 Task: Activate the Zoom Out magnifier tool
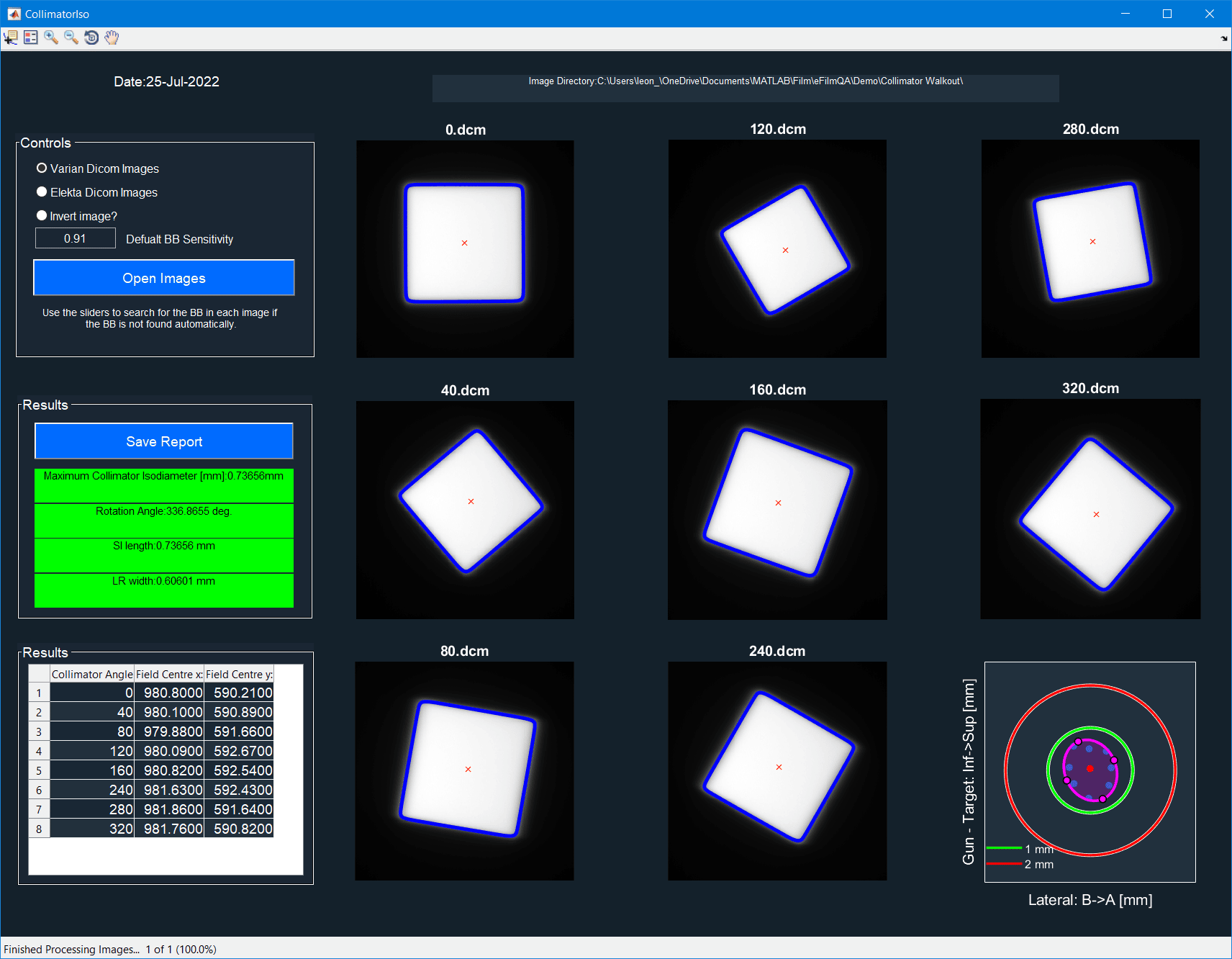coord(71,37)
